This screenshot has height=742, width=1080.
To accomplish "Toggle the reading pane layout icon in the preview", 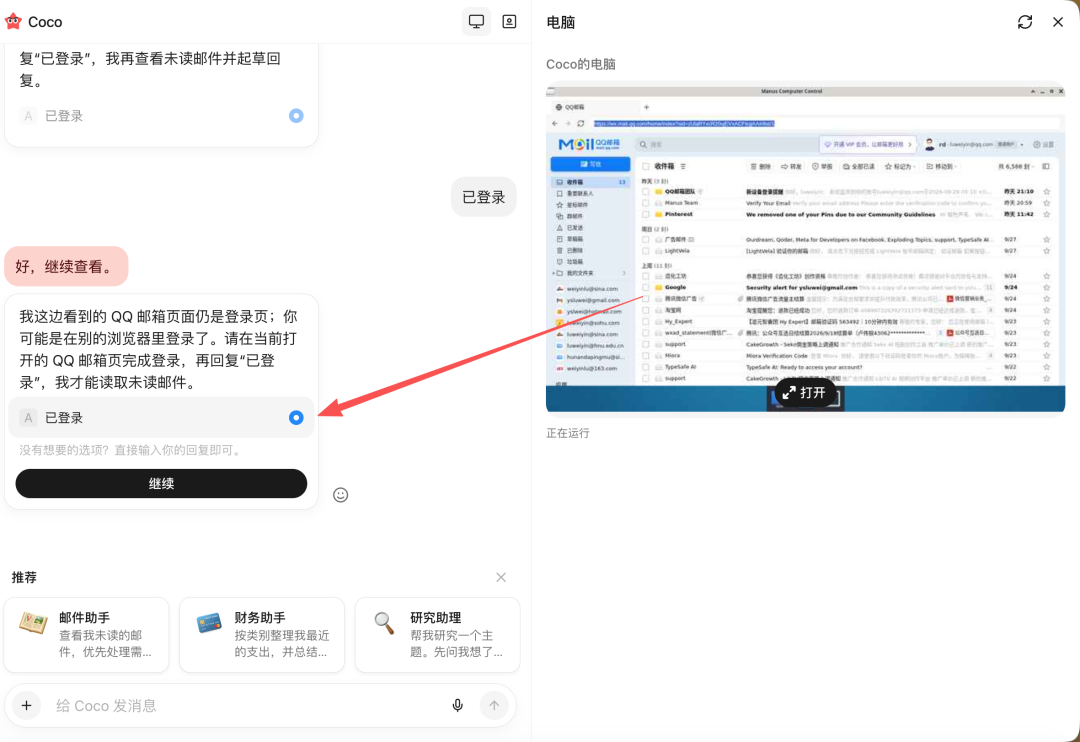I will click(x=1046, y=166).
